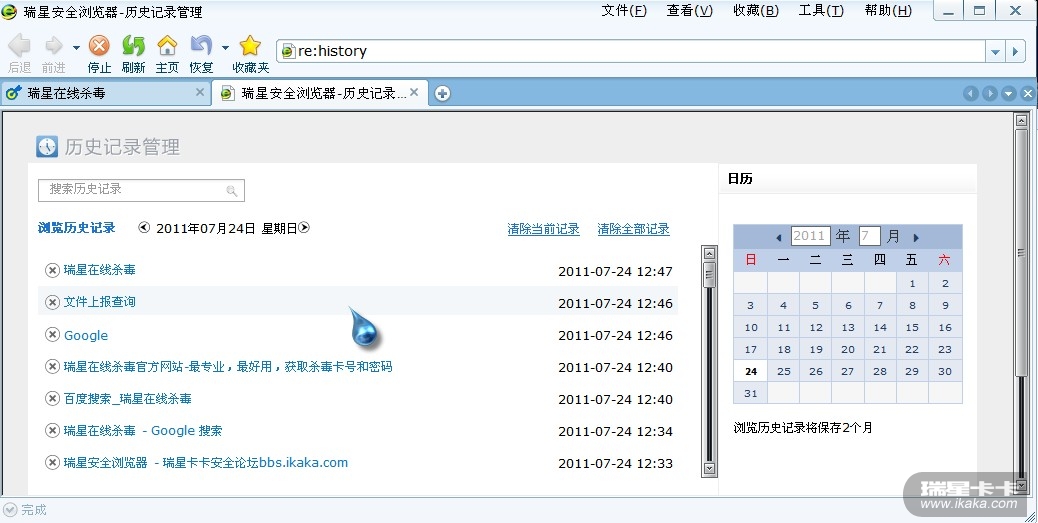
Task: Delete the 瑞星在线杀毒官方网站 history entry
Action: tap(52, 367)
